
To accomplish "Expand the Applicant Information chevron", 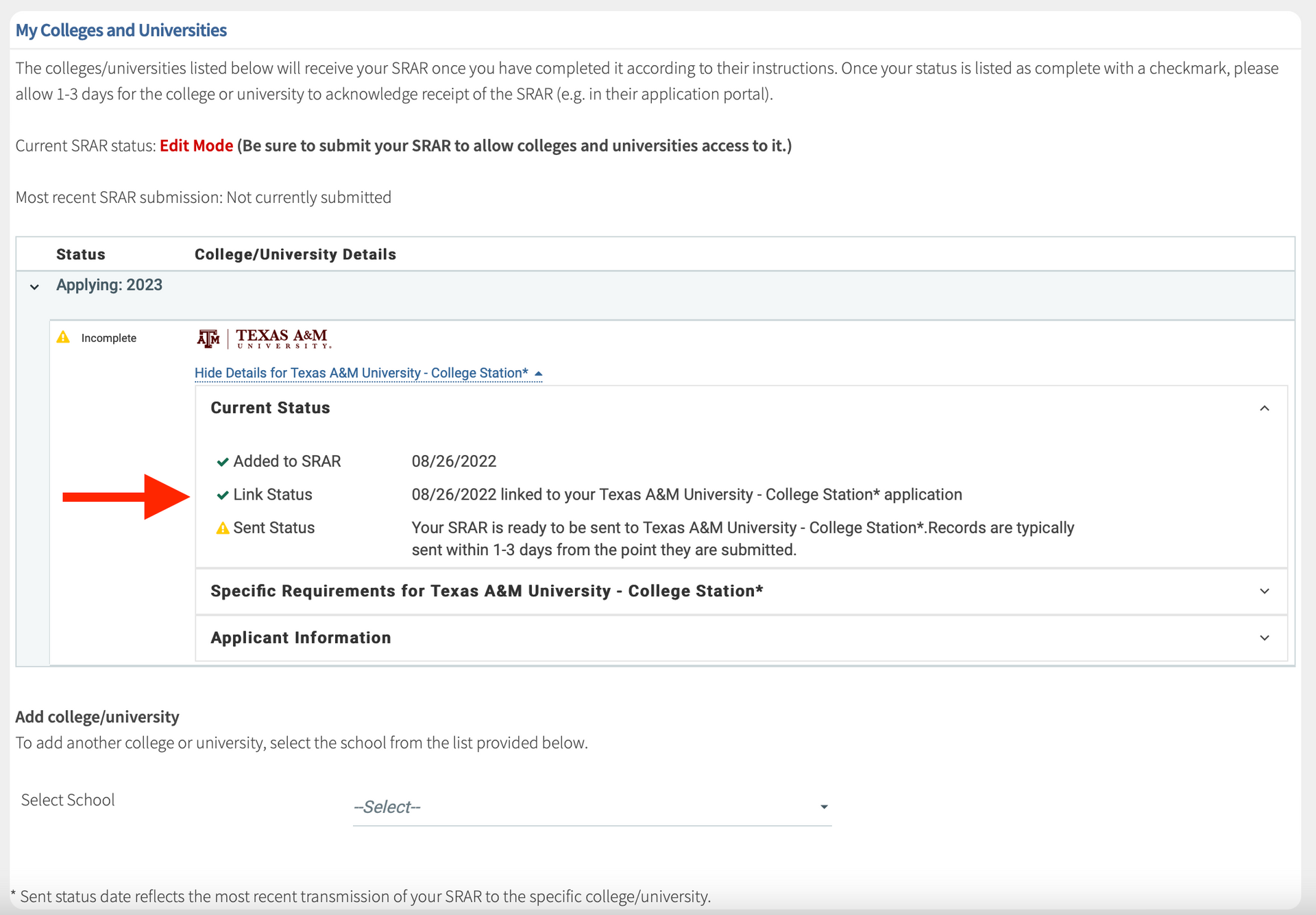I will (1265, 638).
